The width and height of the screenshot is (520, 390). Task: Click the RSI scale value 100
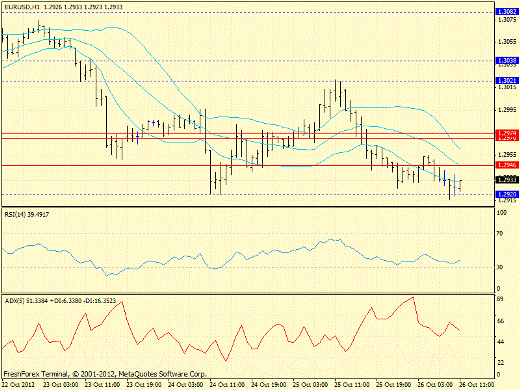(x=501, y=213)
